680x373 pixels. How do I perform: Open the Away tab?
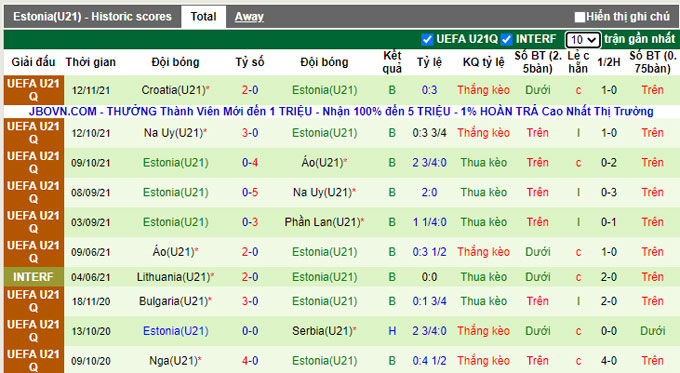click(x=249, y=17)
